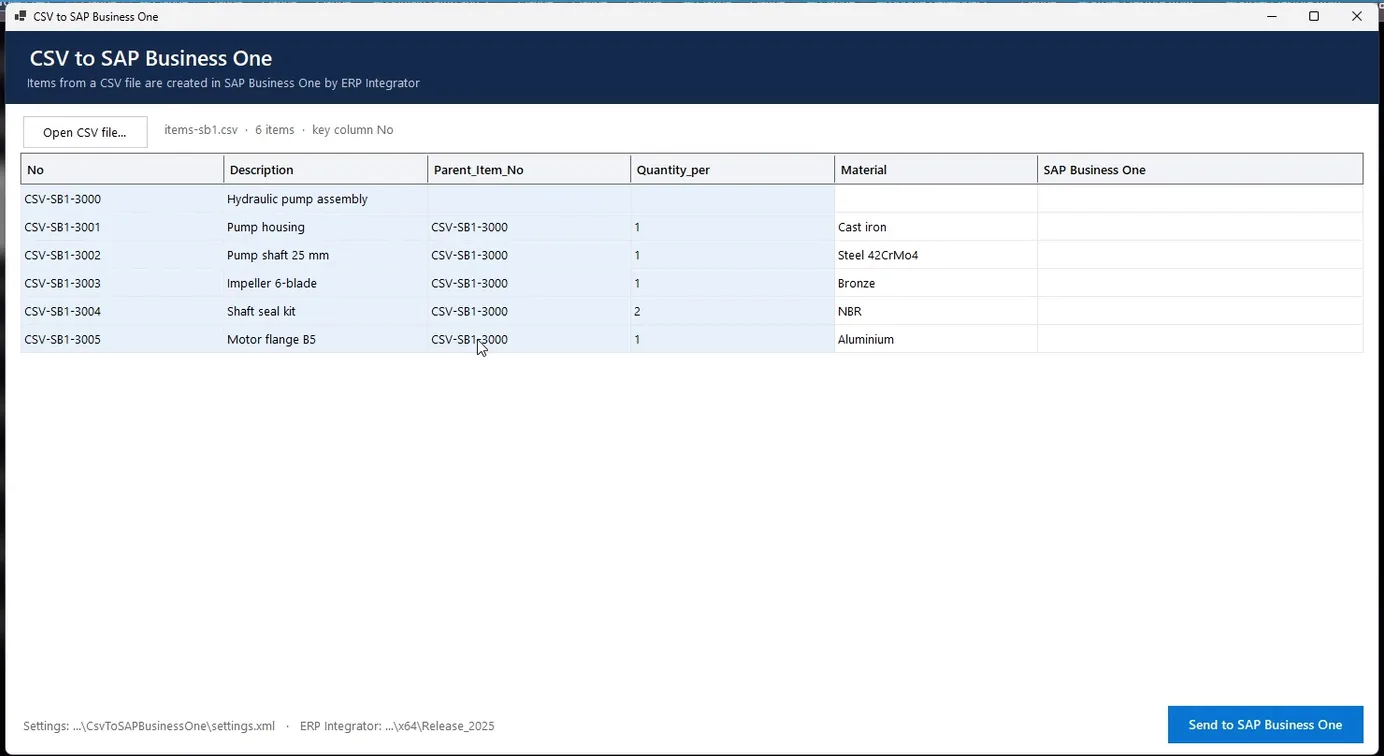1384x756 pixels.
Task: Click the ERP Integrator path in status bar
Action: click(x=397, y=726)
